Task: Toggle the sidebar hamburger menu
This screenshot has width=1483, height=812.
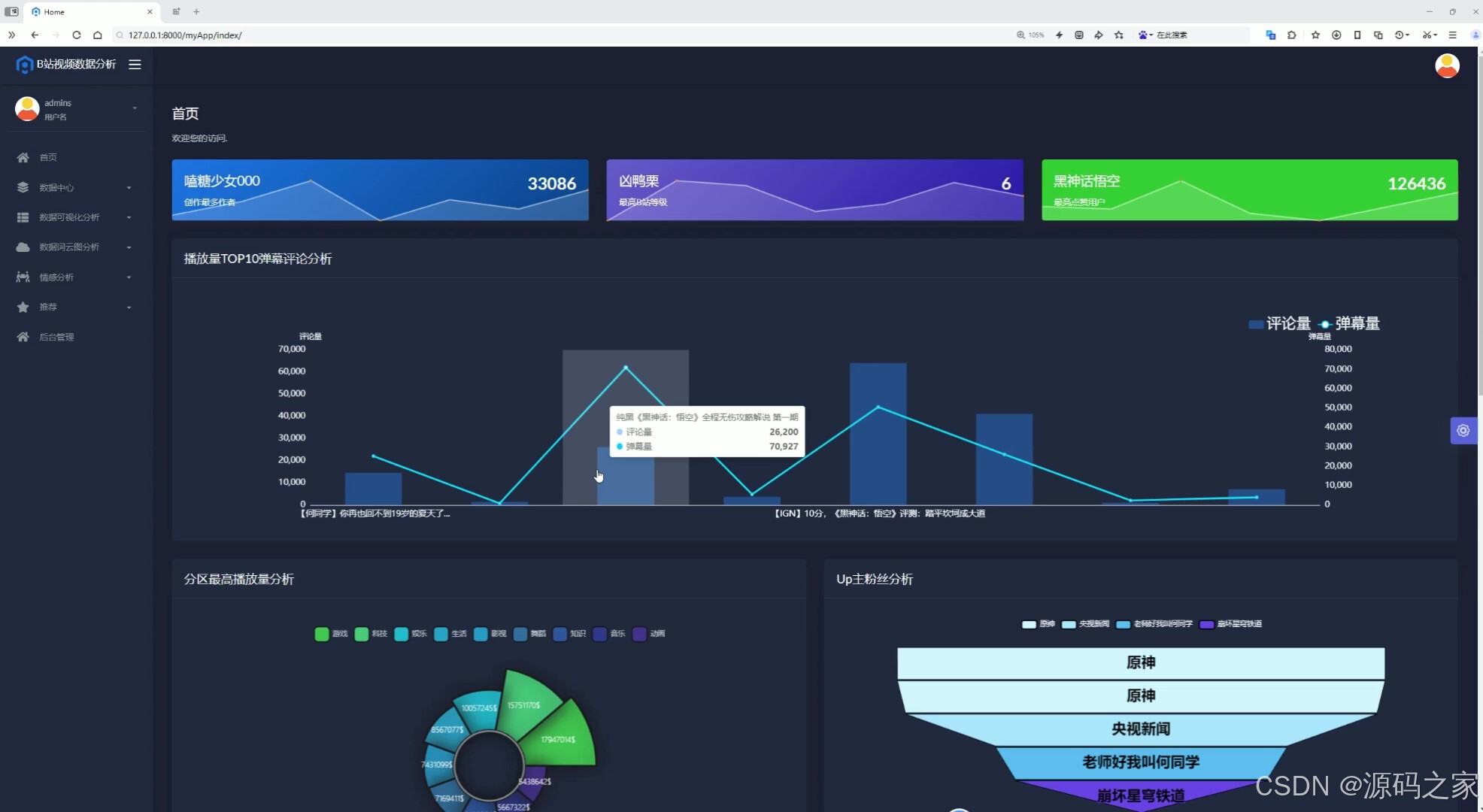Action: (135, 65)
